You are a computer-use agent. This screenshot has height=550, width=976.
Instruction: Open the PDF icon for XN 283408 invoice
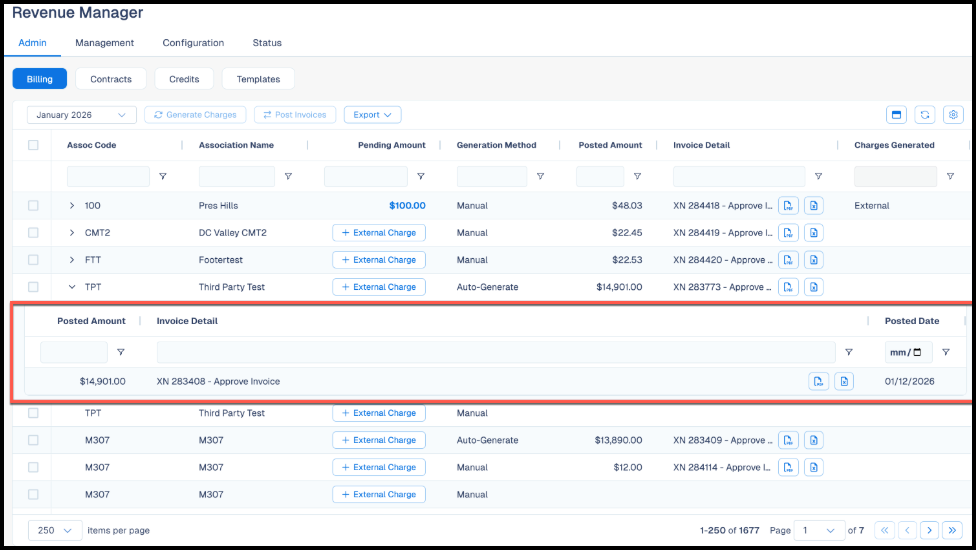click(819, 381)
